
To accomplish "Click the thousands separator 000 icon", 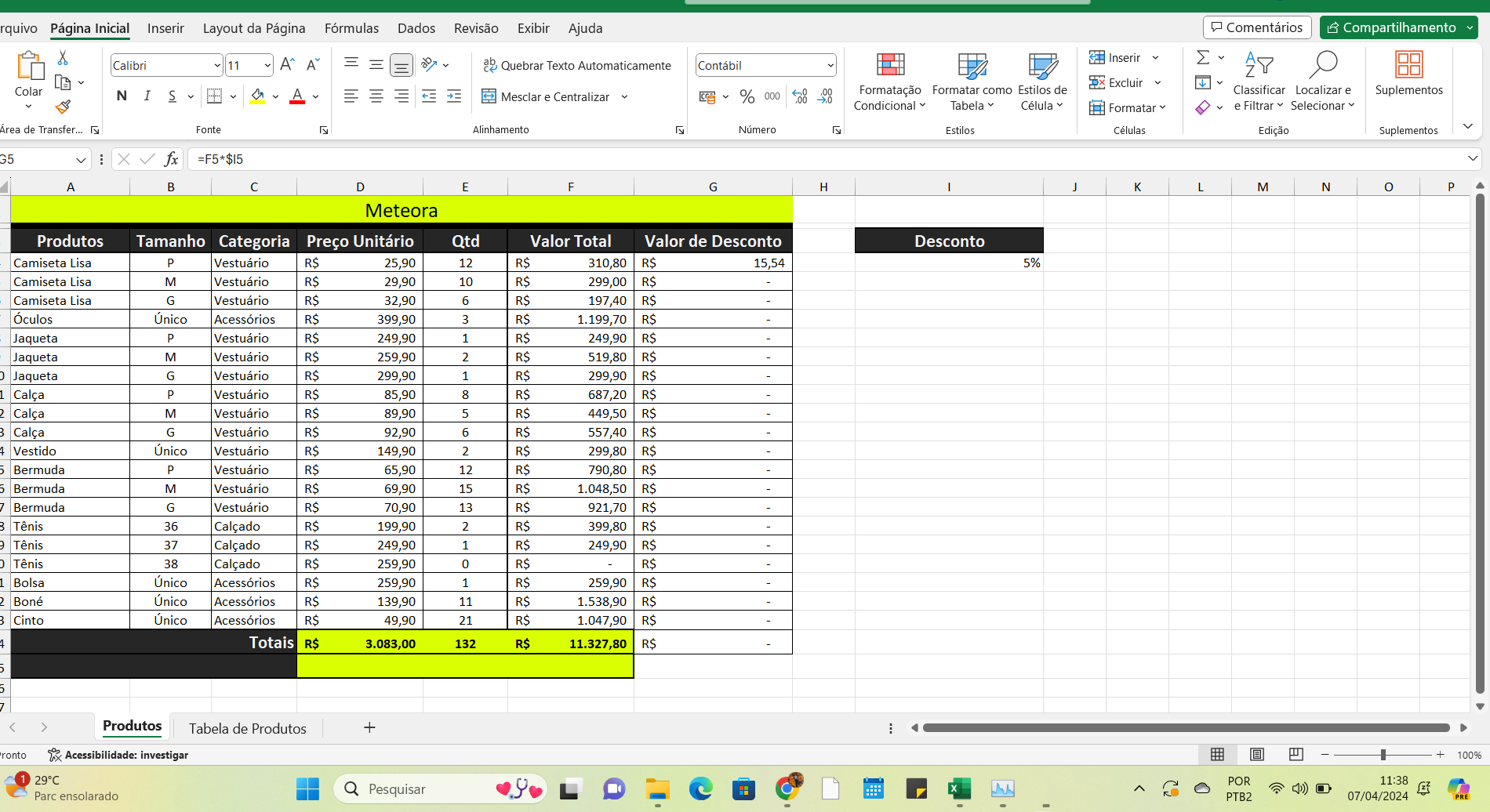I will (x=772, y=96).
